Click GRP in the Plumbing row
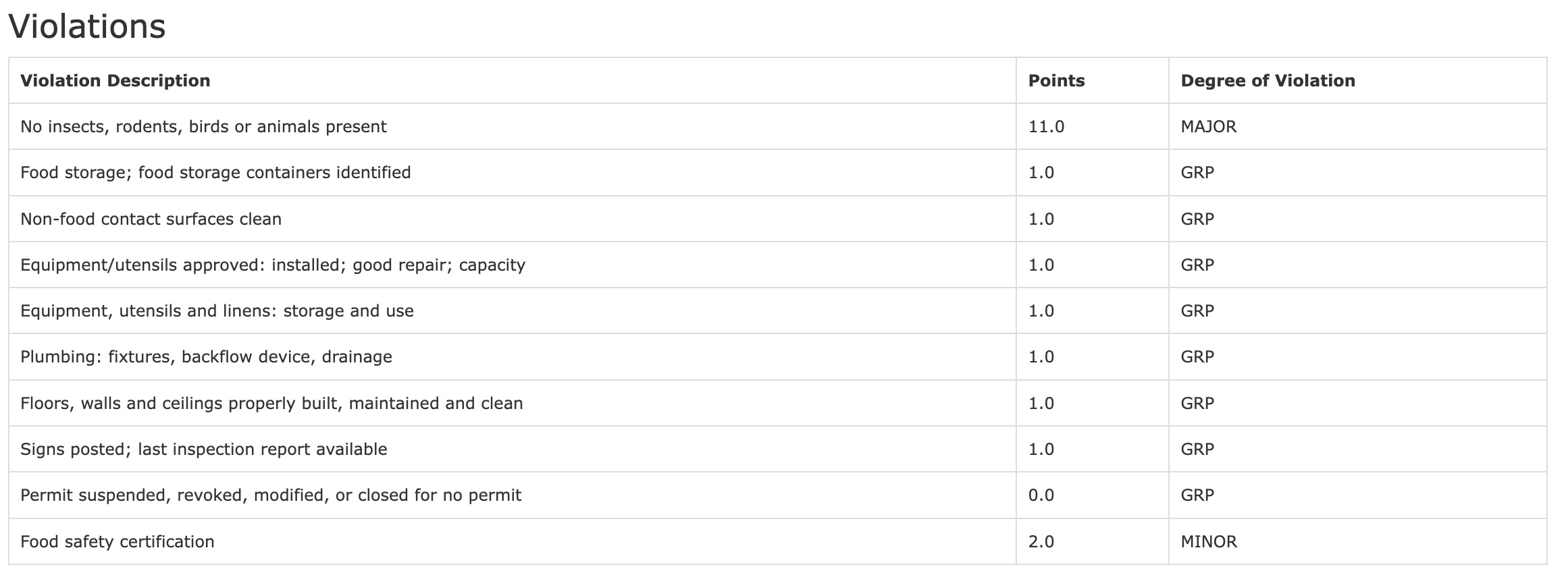 click(1197, 357)
